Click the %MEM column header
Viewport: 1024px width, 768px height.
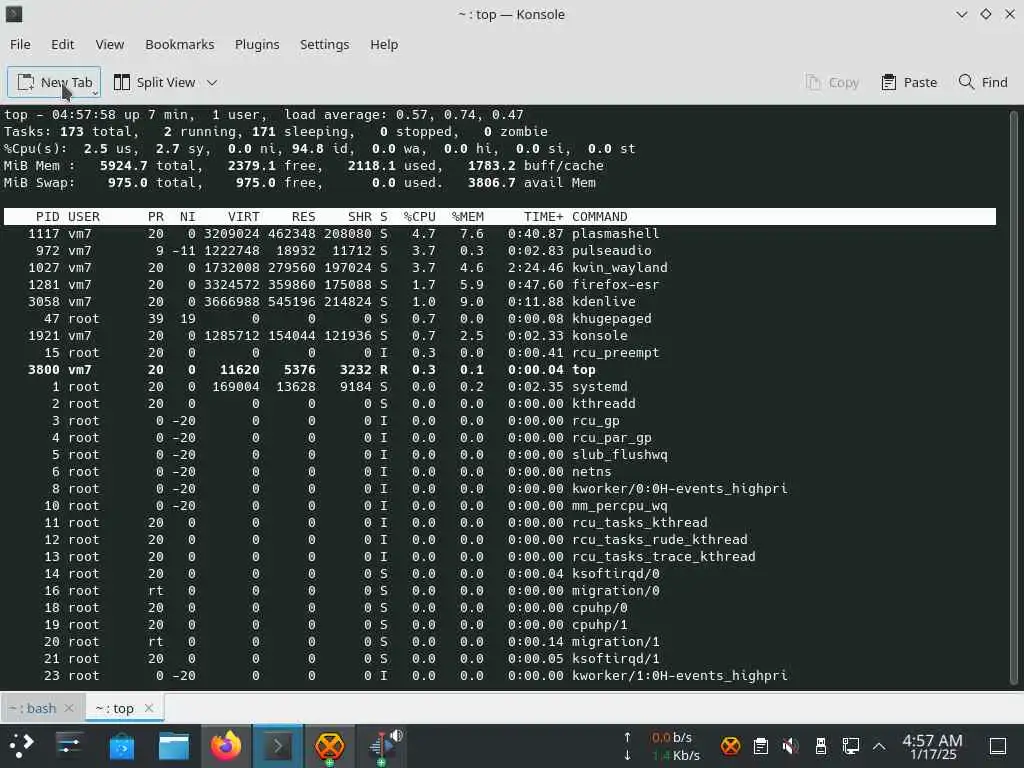tap(468, 217)
